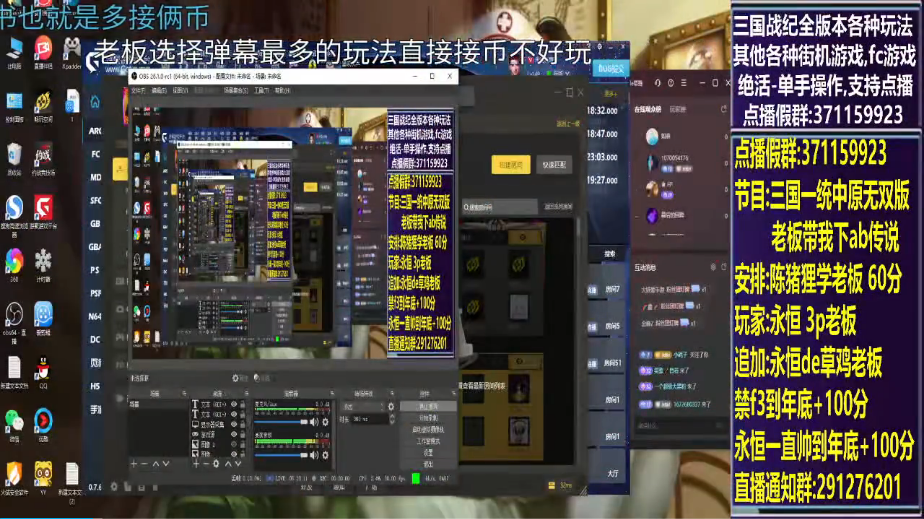Open 回收站 recycle bin icon
This screenshot has width=924, height=519.
(x=14, y=159)
